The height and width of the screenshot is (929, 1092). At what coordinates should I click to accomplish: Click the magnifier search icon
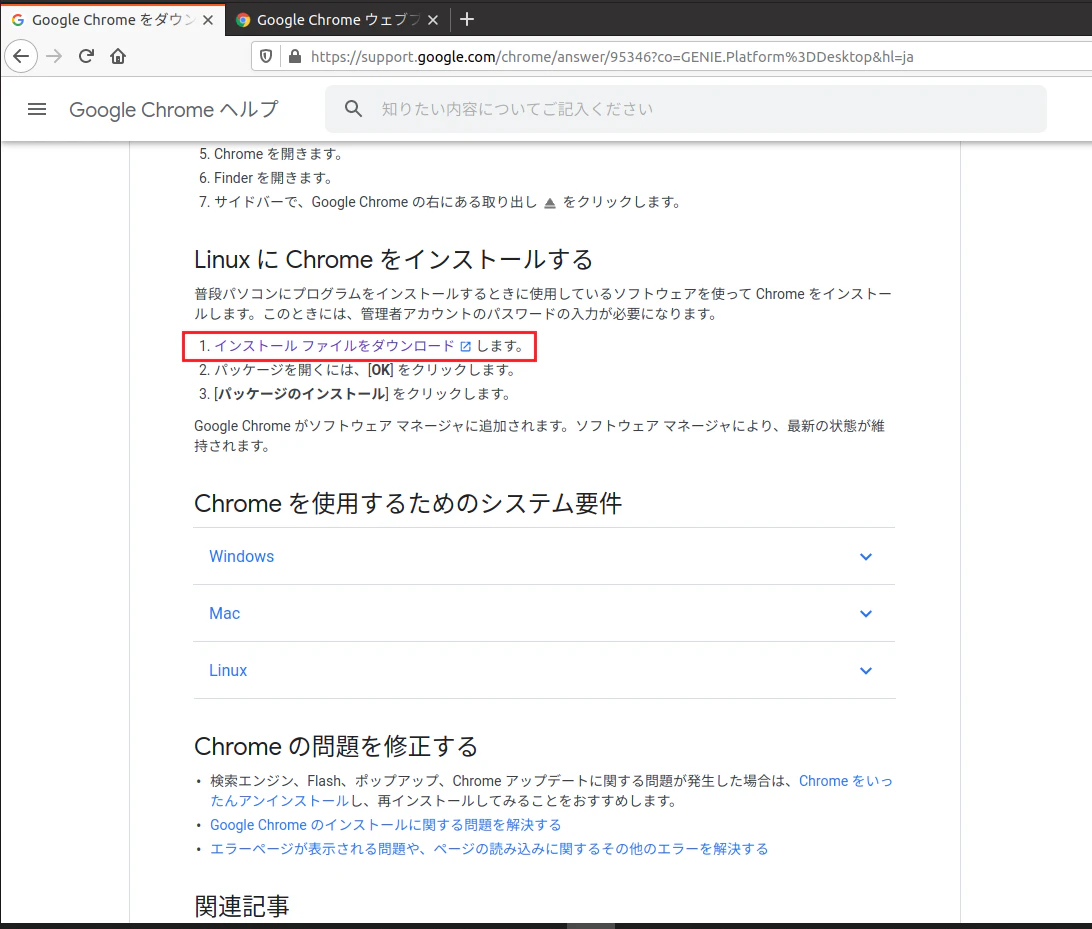coord(353,109)
